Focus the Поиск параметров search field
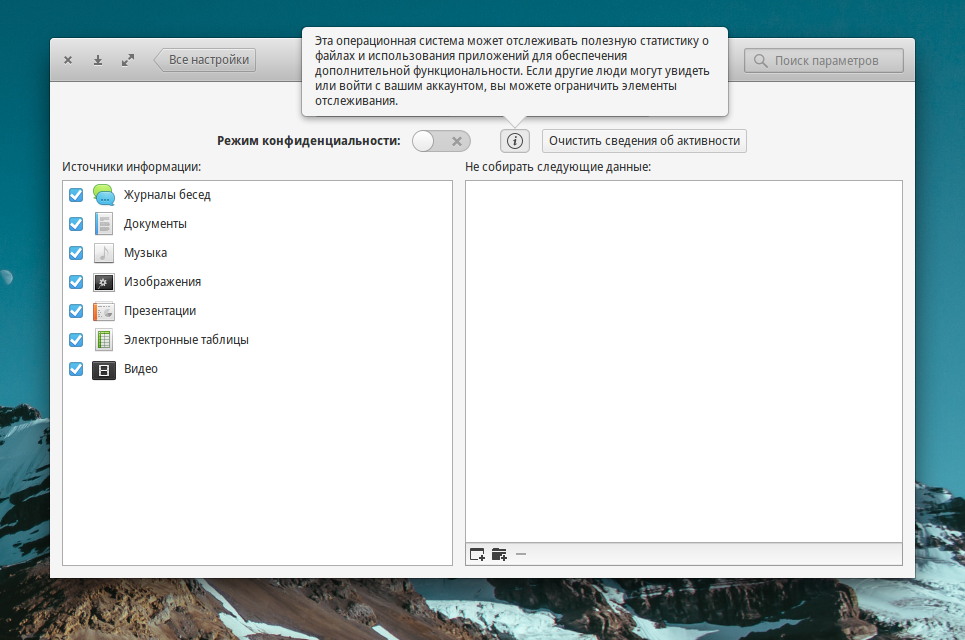 click(x=823, y=60)
